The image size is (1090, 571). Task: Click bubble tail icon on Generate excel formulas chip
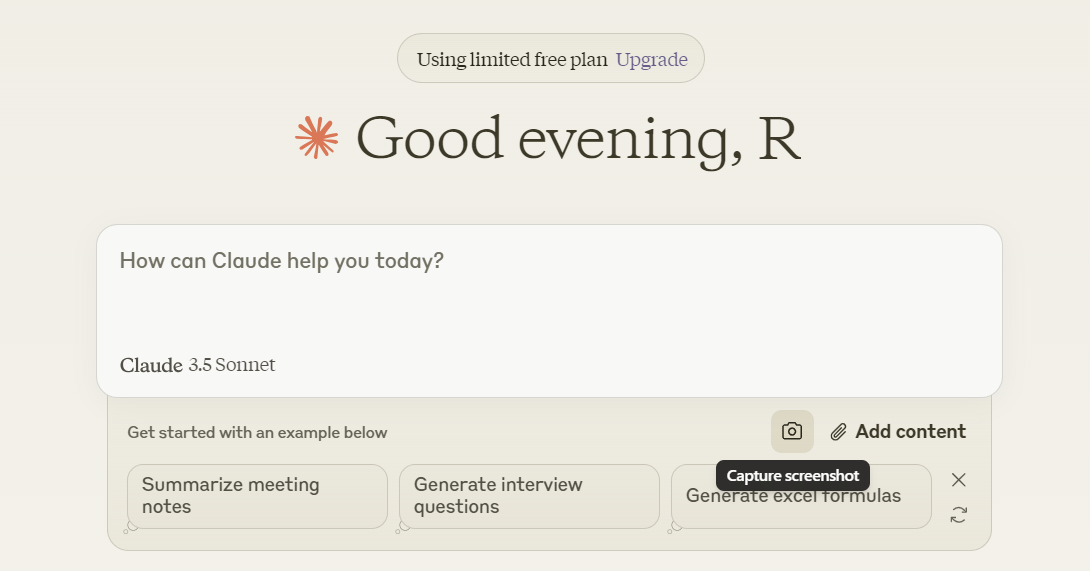coord(675,527)
